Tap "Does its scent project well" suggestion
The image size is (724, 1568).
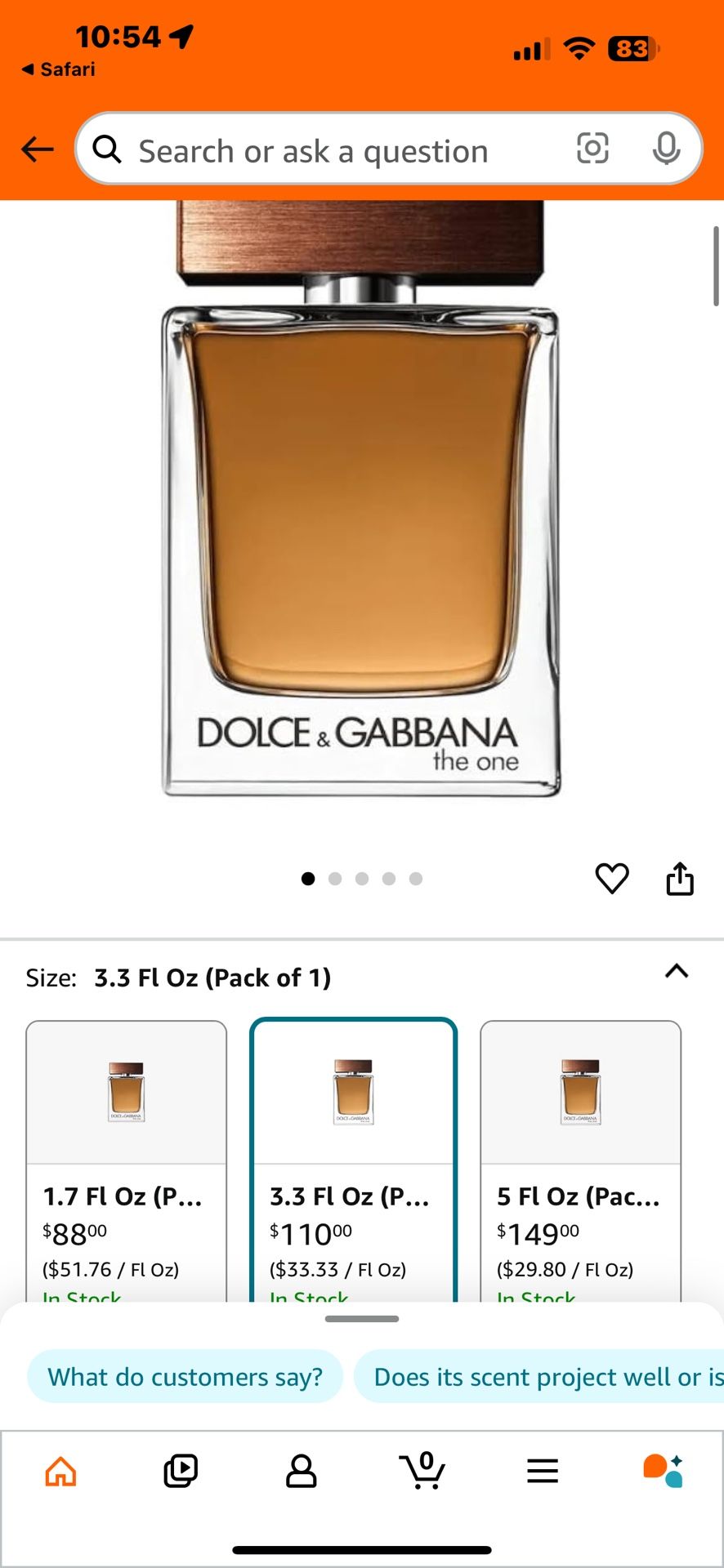(539, 1377)
